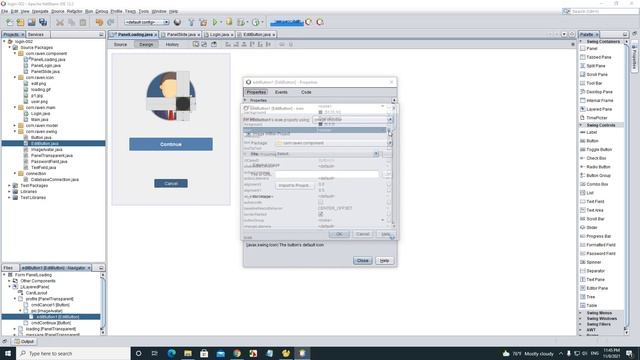The height and width of the screenshot is (360, 640).
Task: Click the Selection Mode icon in the design toolbar
Action: point(196,44)
